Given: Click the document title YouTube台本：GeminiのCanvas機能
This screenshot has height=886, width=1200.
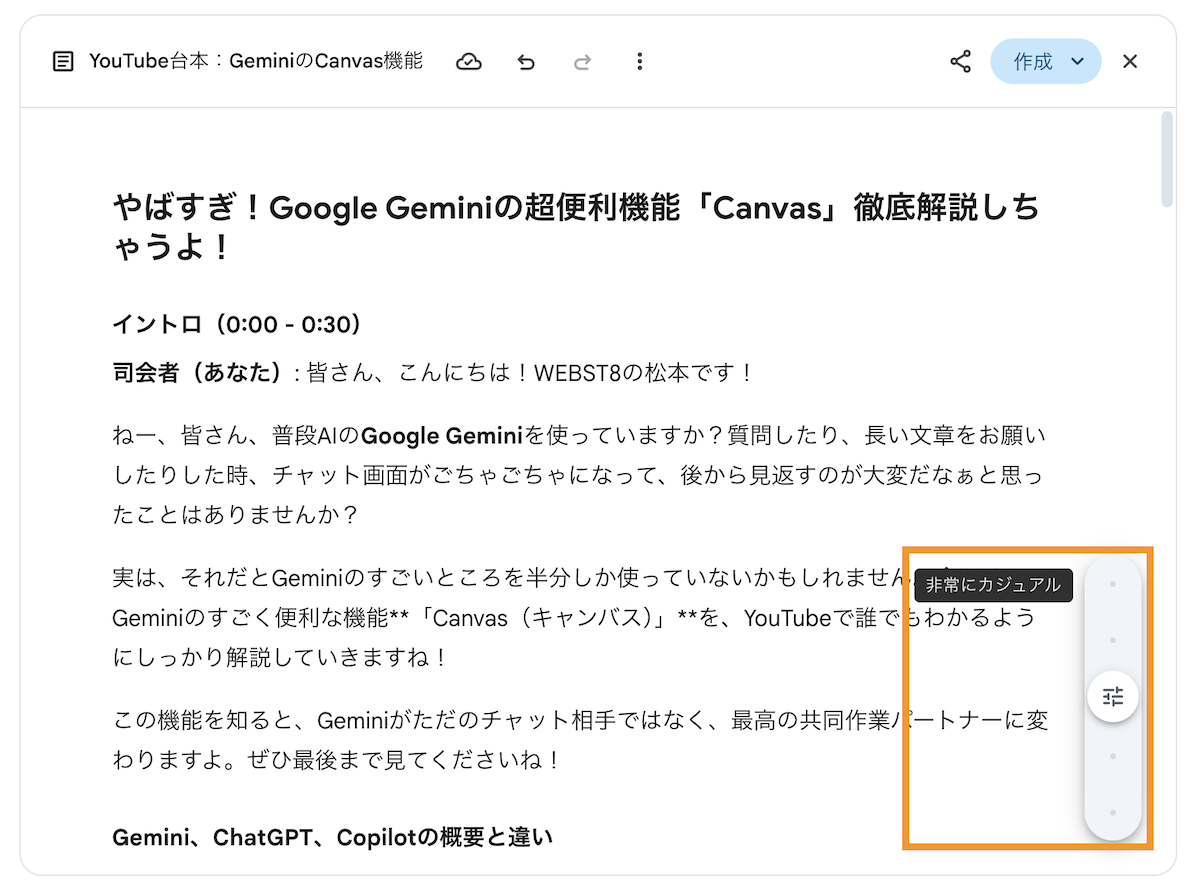Looking at the screenshot, I should 256,62.
